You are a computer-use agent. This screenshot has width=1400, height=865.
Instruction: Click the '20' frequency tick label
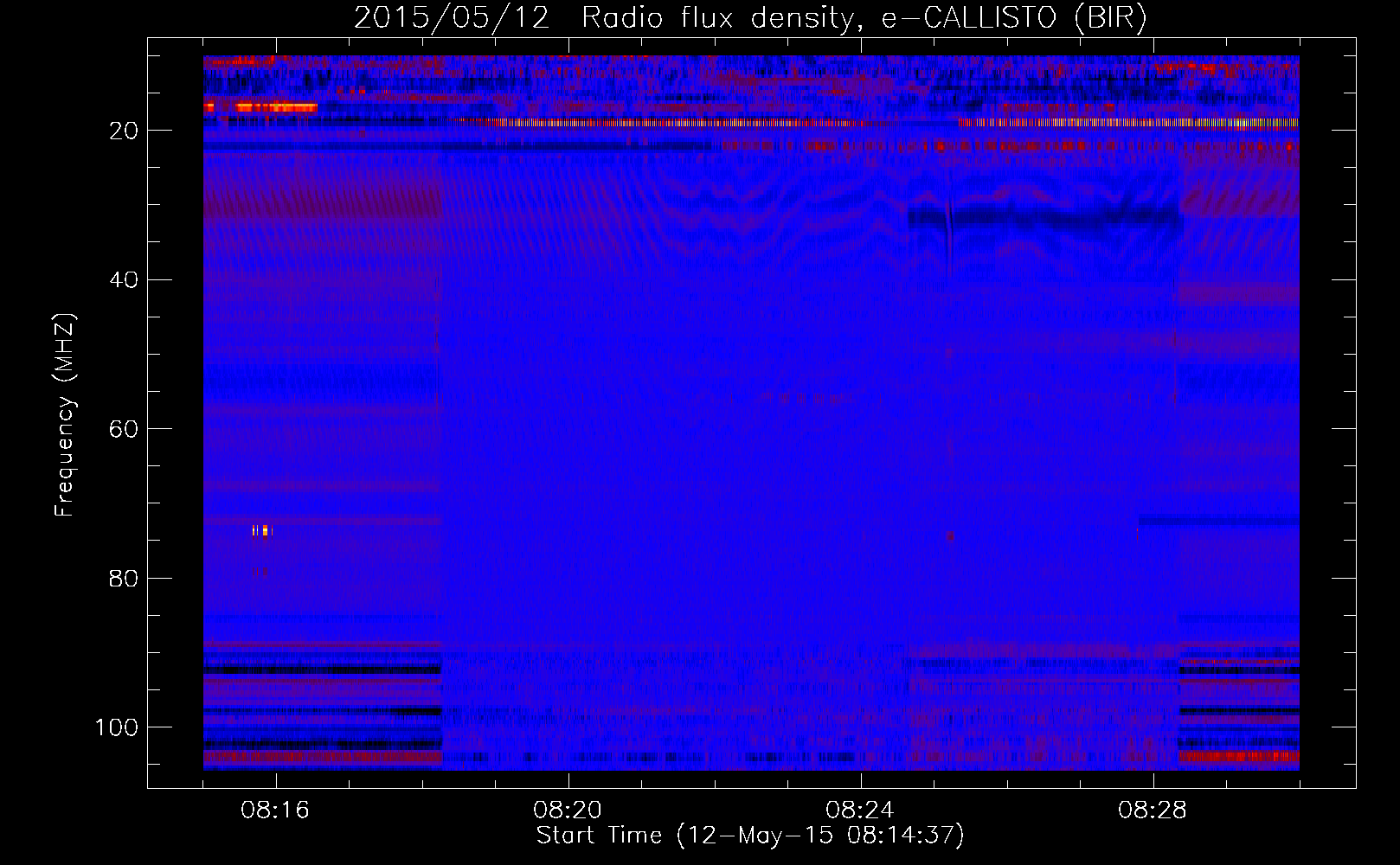[125, 131]
